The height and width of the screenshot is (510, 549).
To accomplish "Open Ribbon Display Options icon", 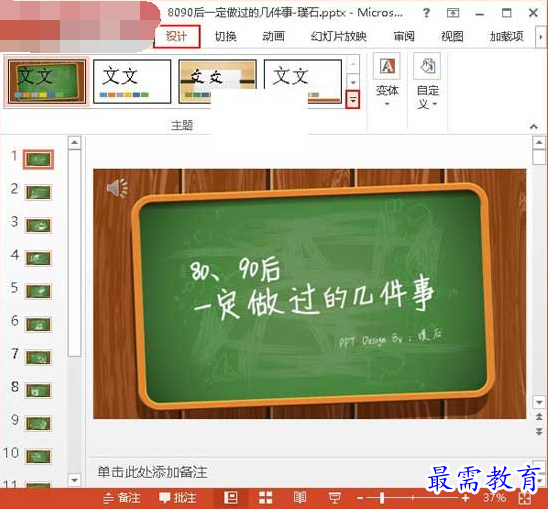I will (453, 13).
